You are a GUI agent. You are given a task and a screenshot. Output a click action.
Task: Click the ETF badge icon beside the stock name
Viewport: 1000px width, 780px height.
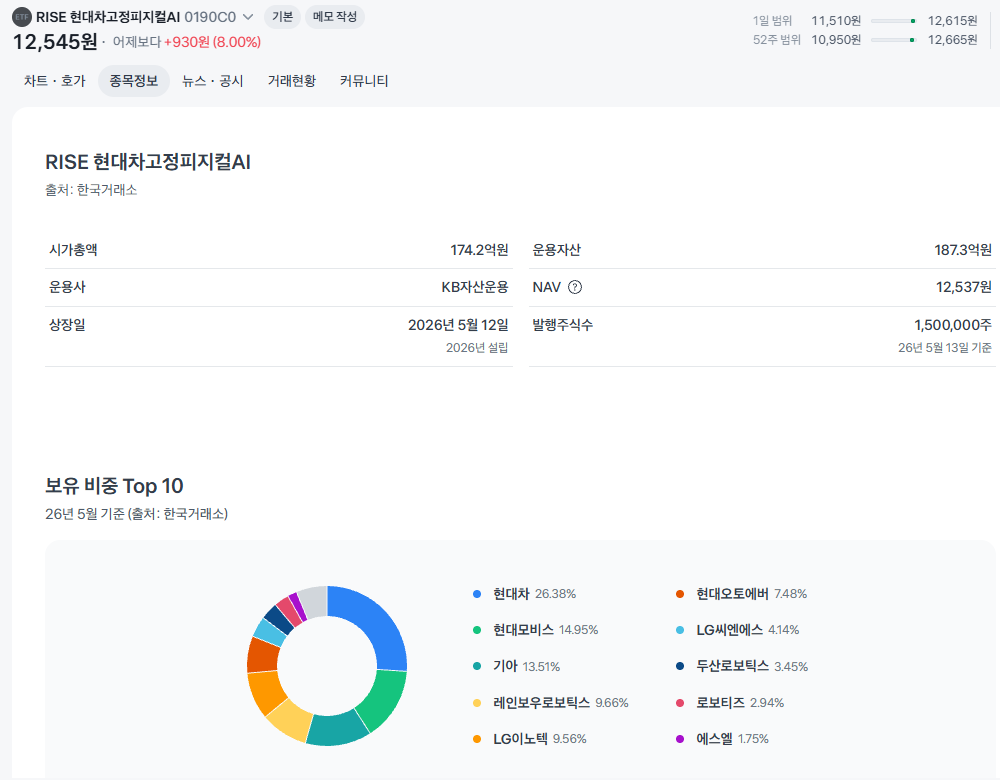click(22, 17)
